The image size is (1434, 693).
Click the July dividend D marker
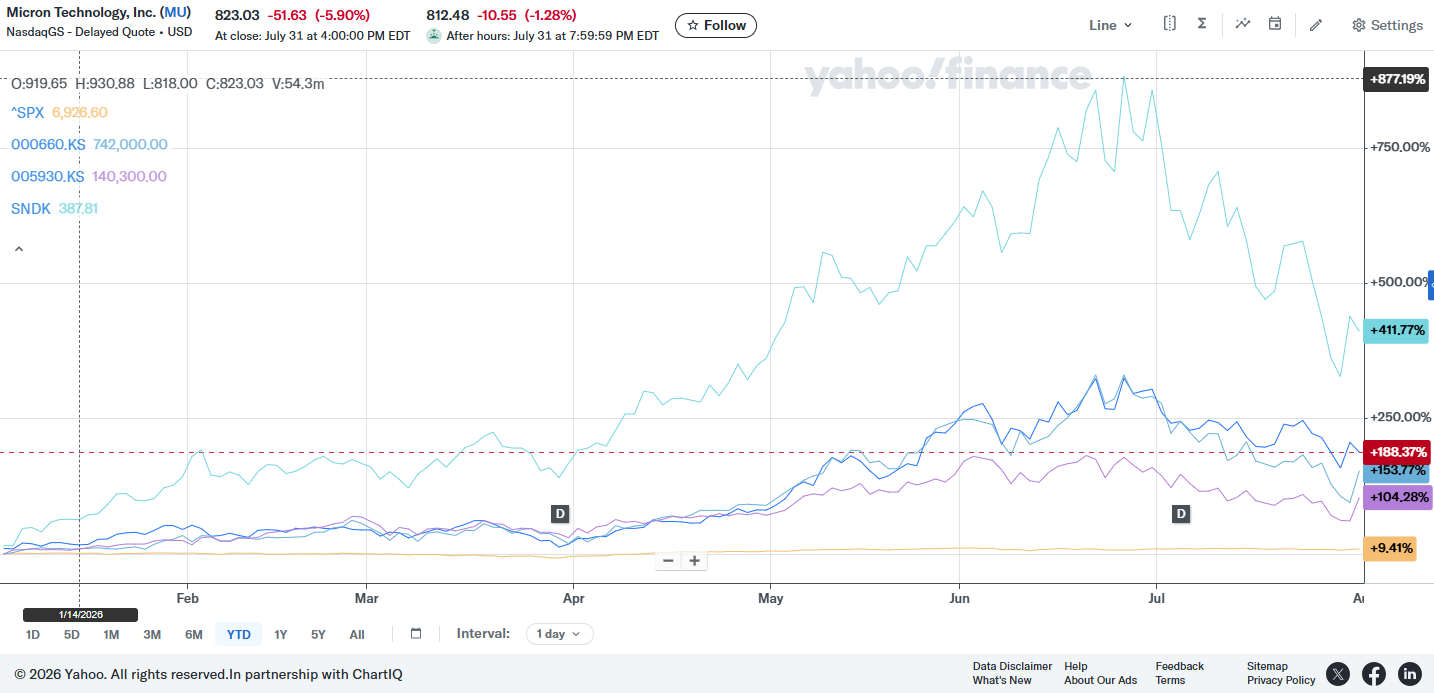coord(1181,514)
